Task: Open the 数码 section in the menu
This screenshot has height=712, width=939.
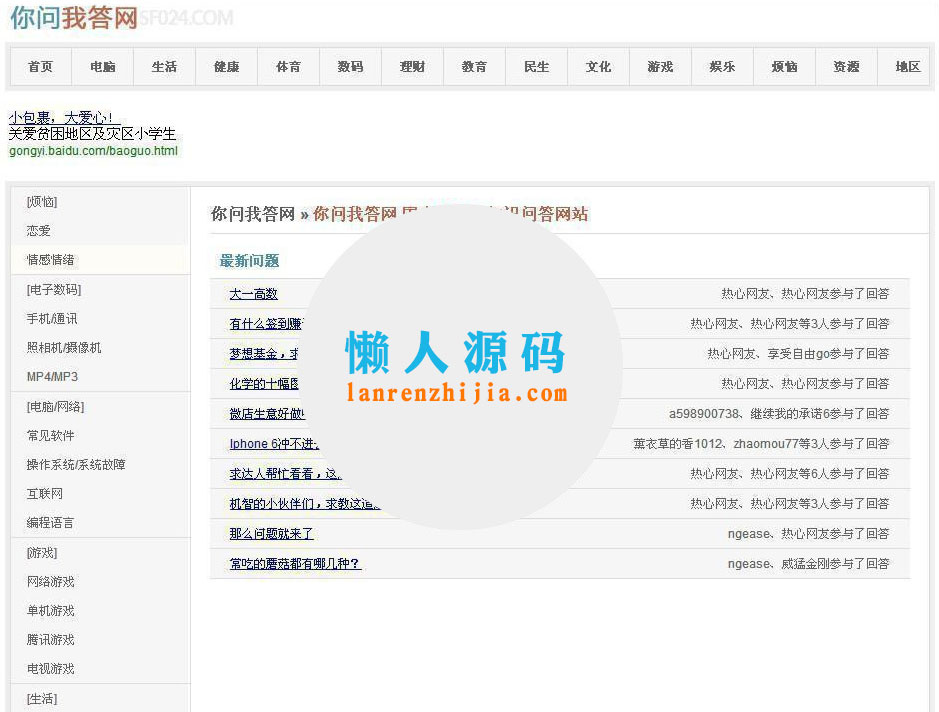Action: coord(350,67)
